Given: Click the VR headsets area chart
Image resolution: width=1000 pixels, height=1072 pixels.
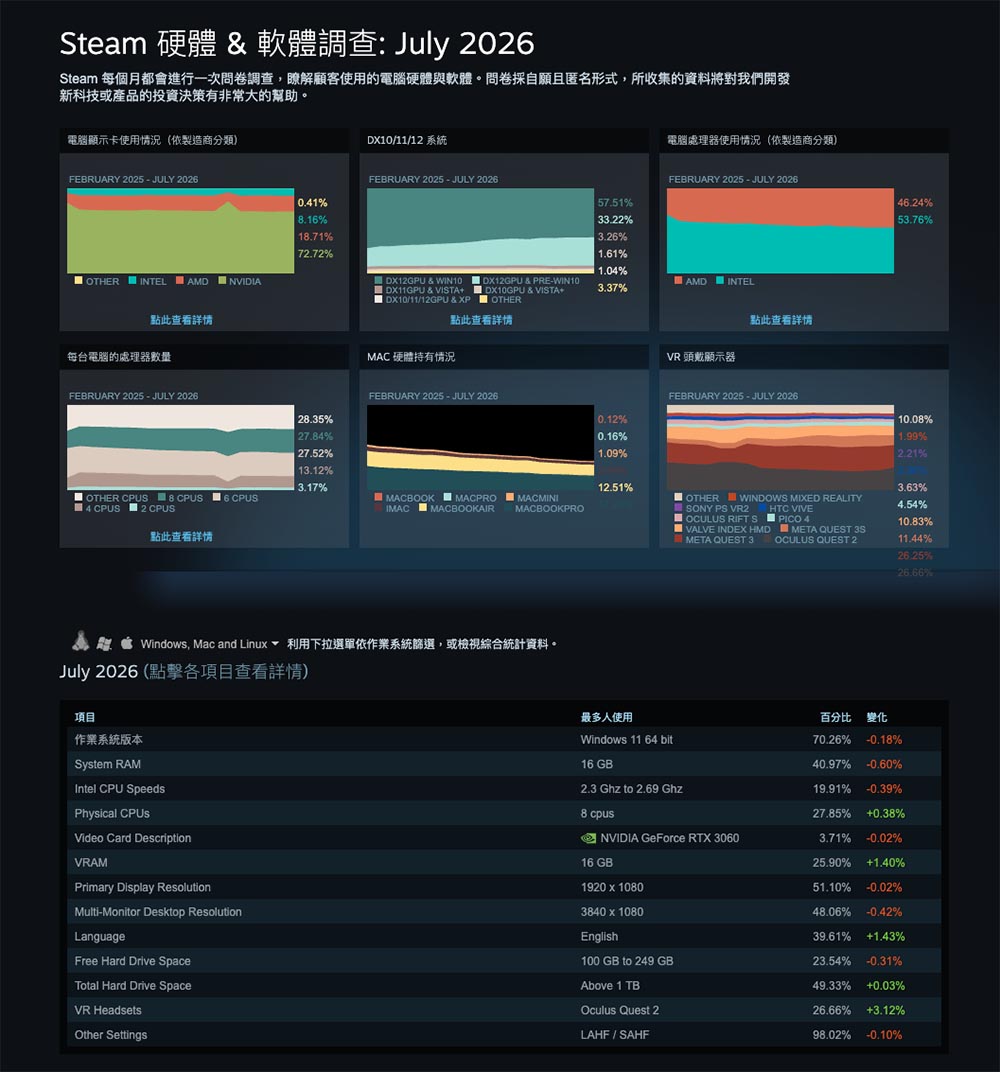Looking at the screenshot, I should click(781, 447).
